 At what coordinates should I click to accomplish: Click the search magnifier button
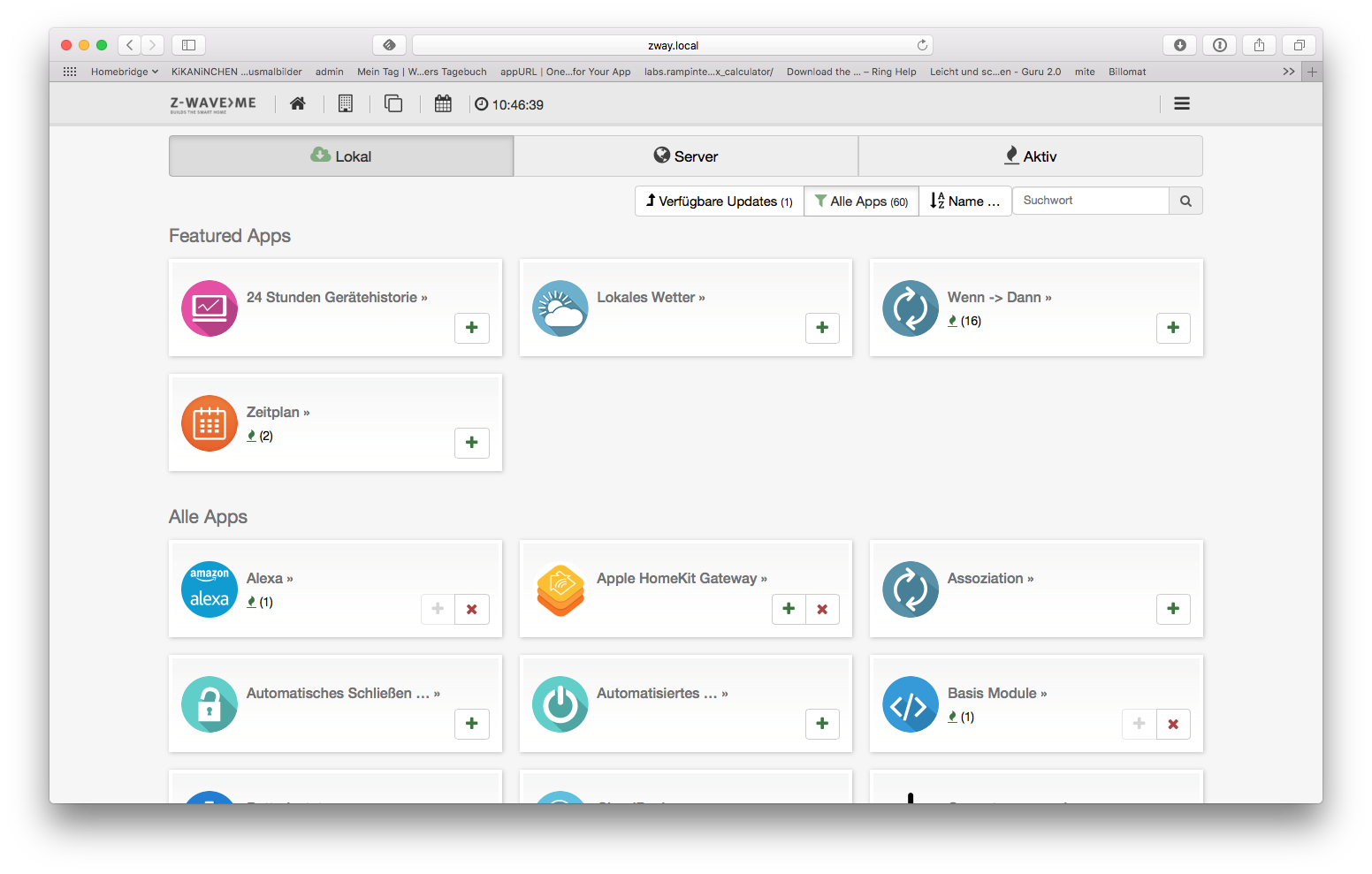pyautogui.click(x=1185, y=201)
